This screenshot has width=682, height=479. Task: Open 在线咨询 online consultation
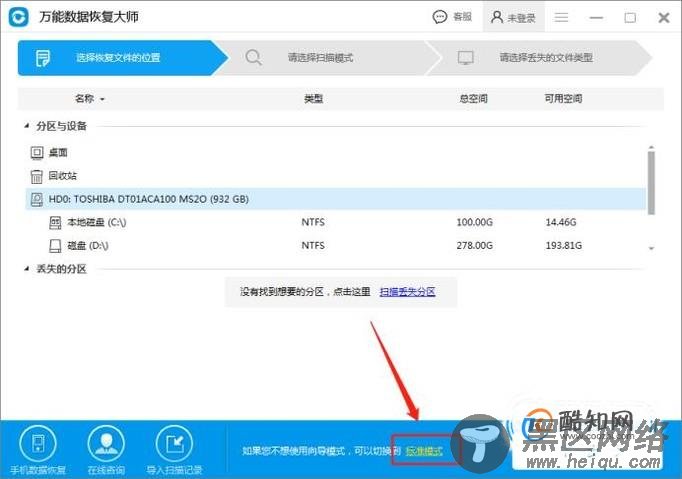[x=106, y=450]
